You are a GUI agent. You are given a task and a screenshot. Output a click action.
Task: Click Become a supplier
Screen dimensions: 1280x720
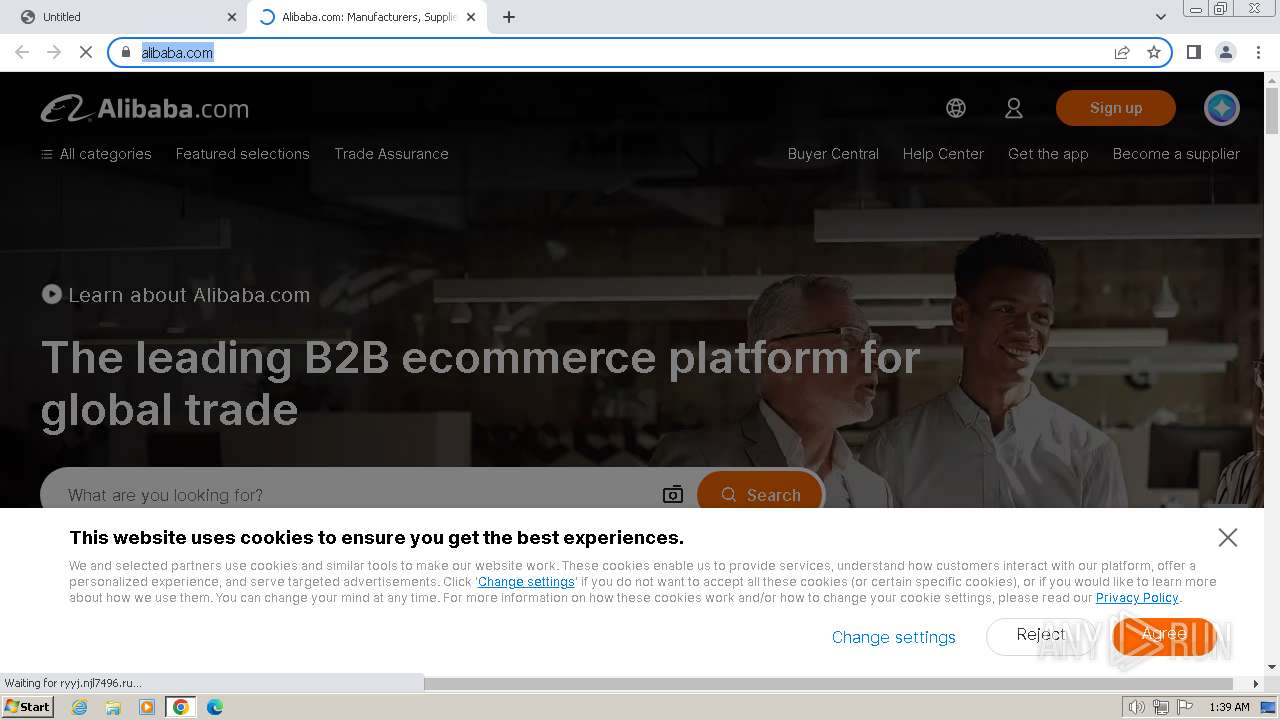[x=1176, y=154]
